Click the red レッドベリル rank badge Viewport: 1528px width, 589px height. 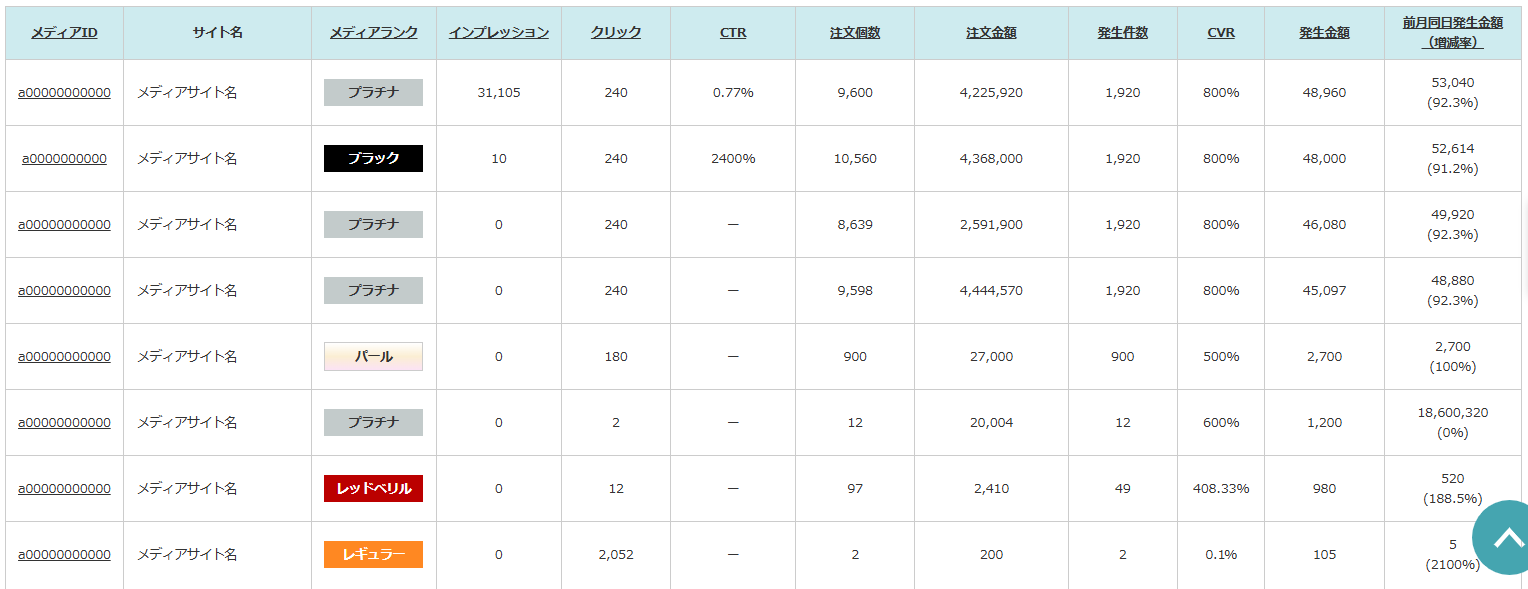pyautogui.click(x=373, y=489)
